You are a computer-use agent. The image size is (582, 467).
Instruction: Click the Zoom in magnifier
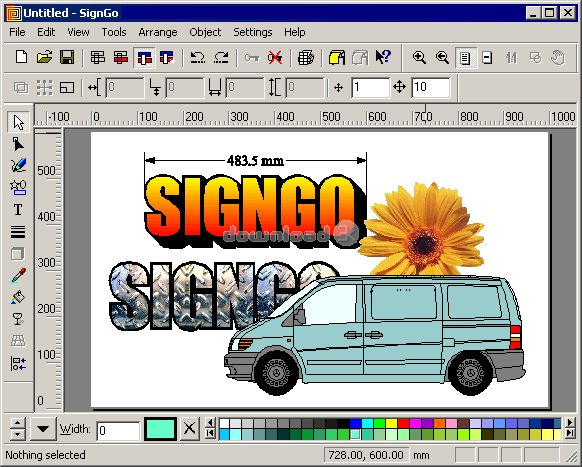pyautogui.click(x=419, y=58)
